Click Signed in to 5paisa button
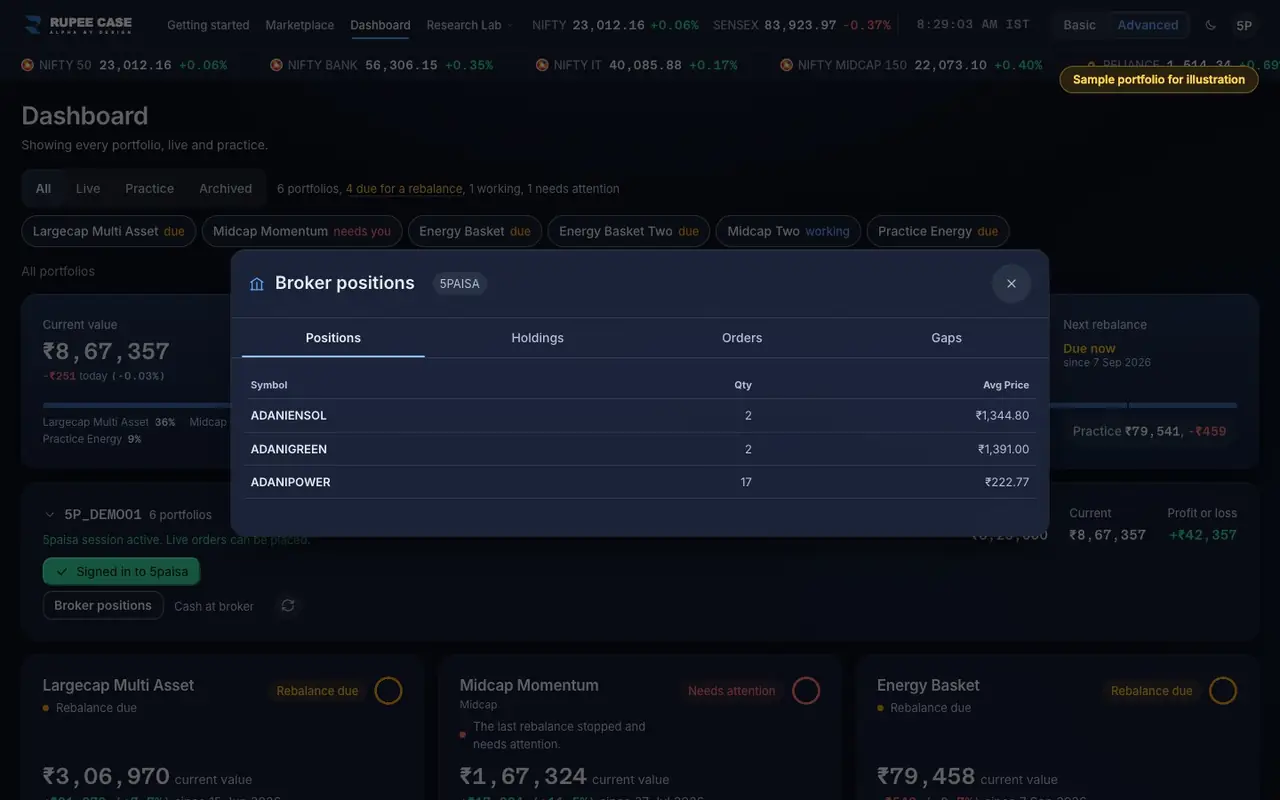 tap(121, 572)
